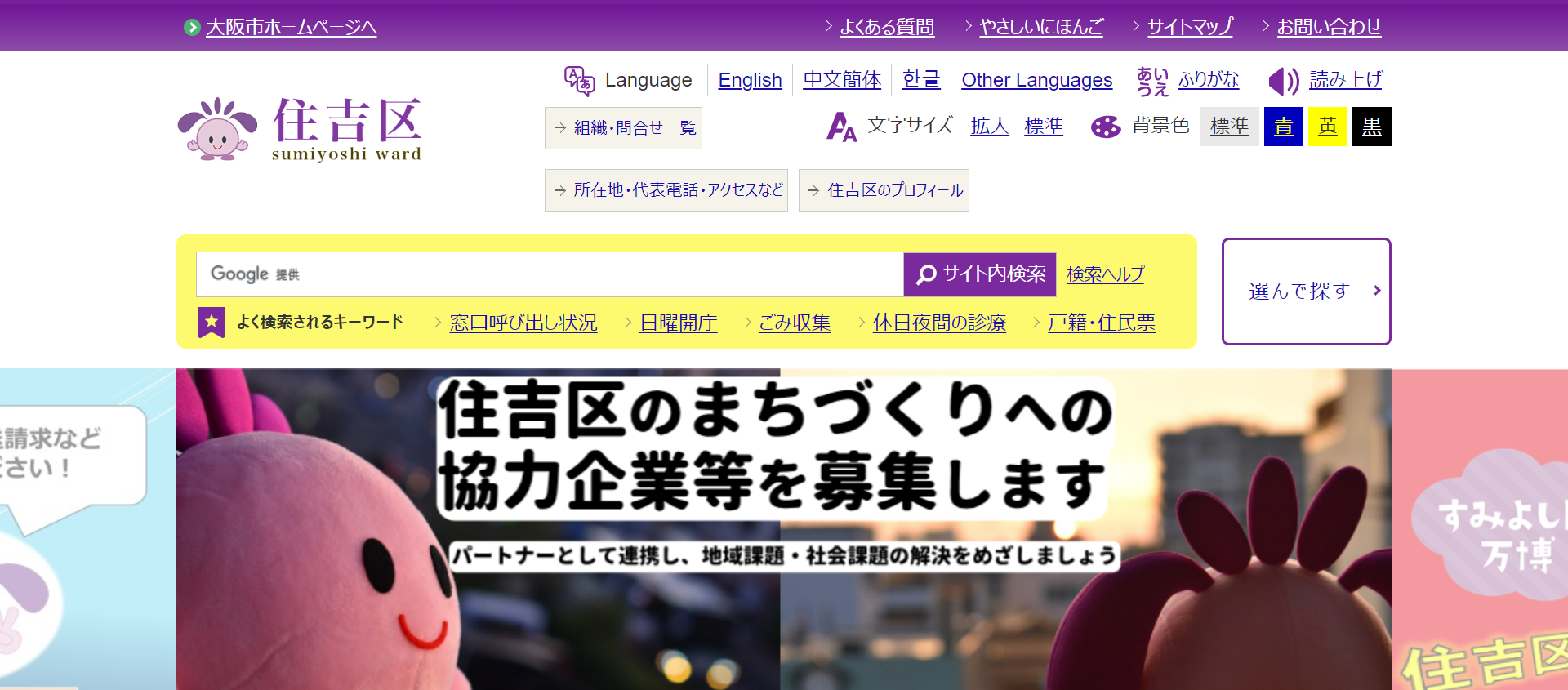The image size is (1568, 690).
Task: Show the next すみよし万博 slide on the right
Action: pos(1480,529)
